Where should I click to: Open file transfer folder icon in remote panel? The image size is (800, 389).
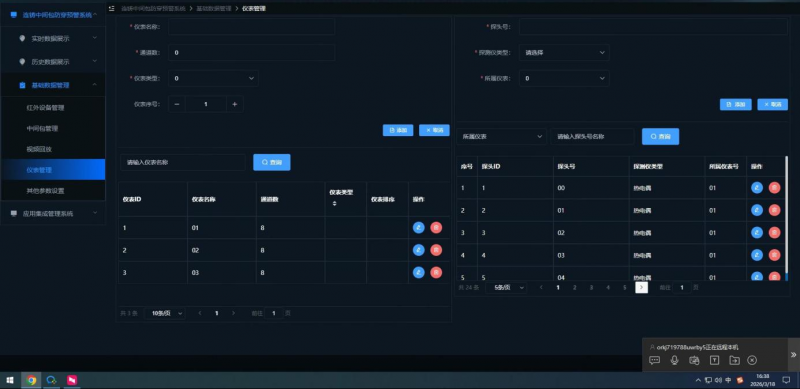(734, 360)
